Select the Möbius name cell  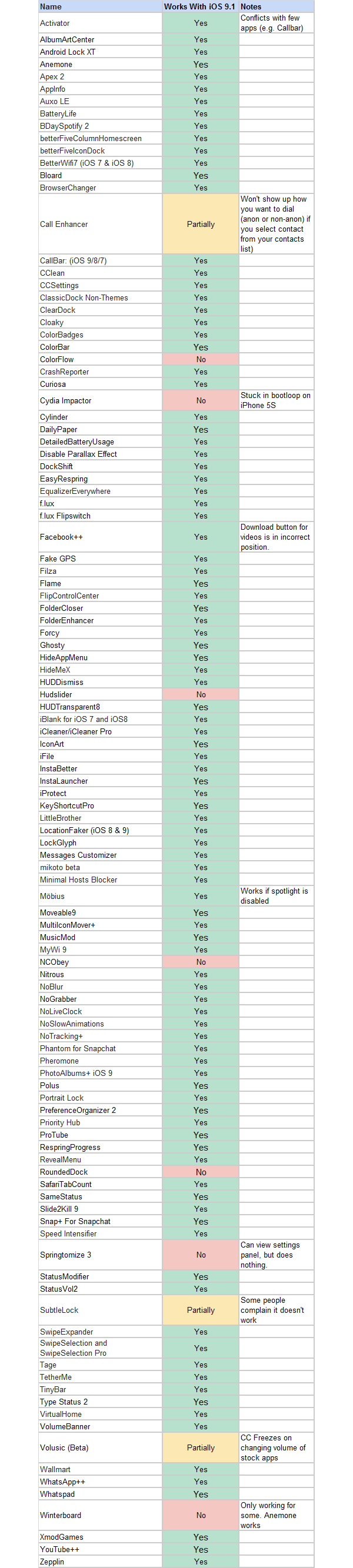point(52,896)
